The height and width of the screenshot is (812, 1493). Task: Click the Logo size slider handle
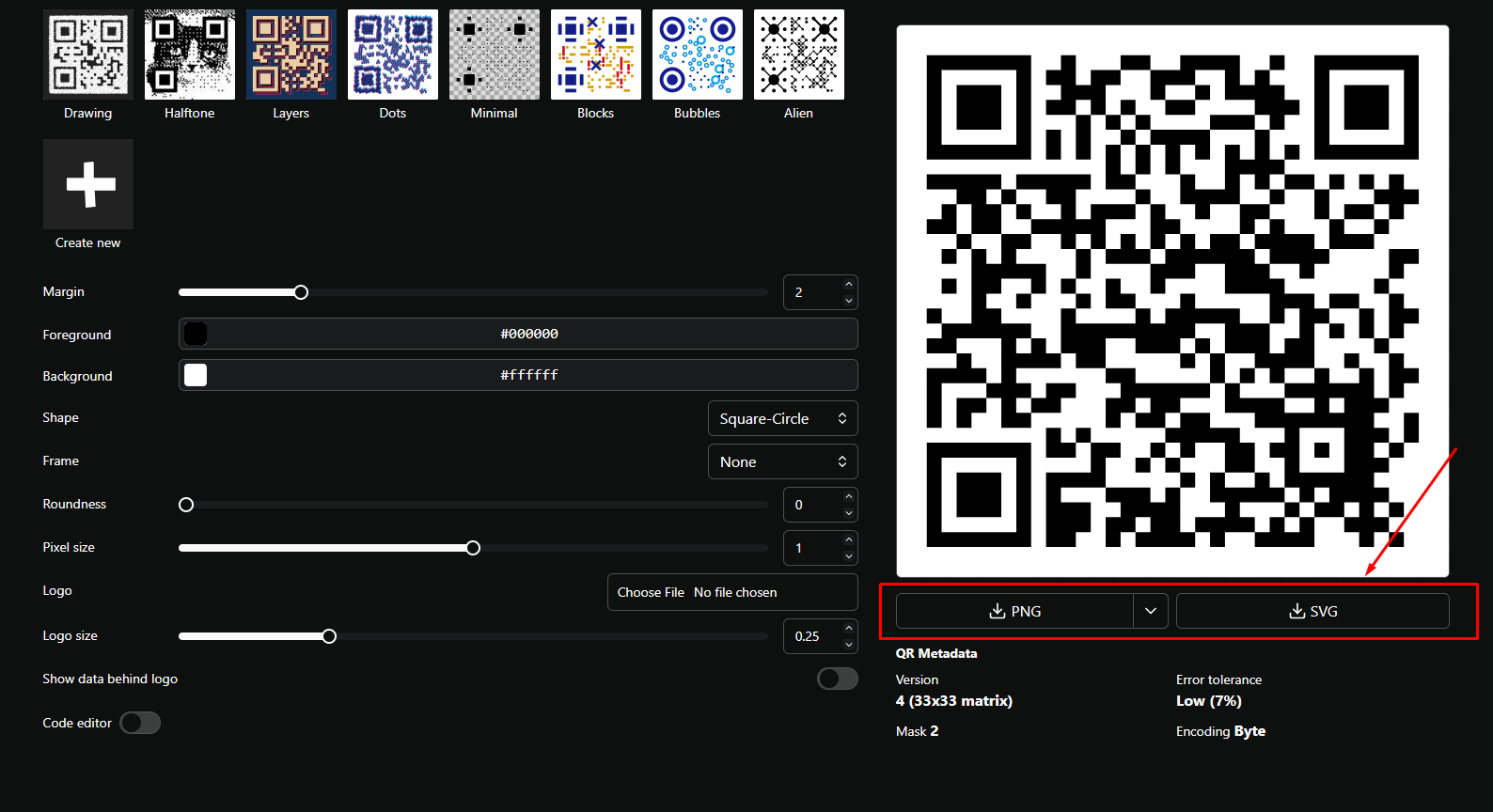click(x=329, y=636)
